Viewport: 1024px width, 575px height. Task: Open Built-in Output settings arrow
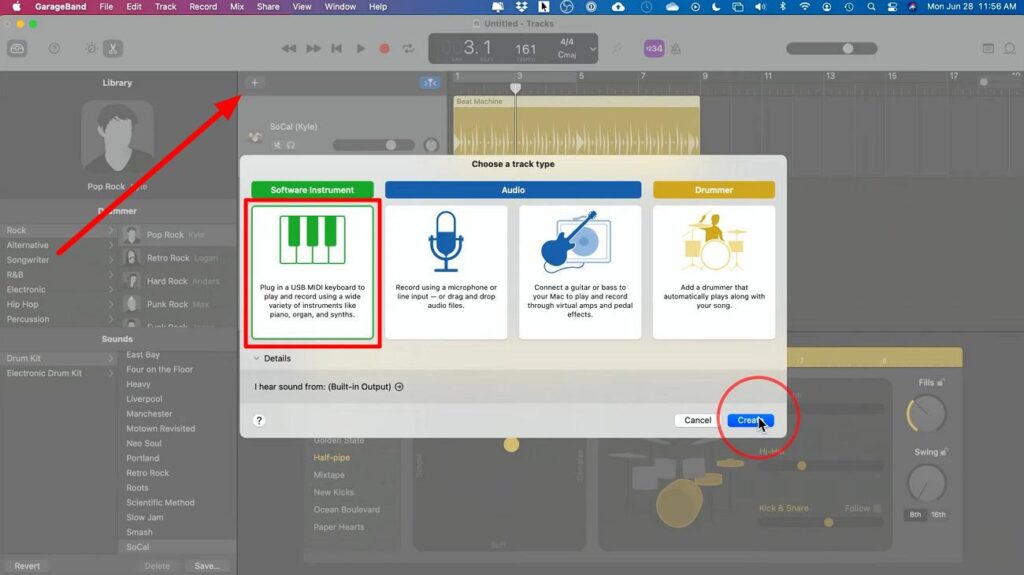click(400, 386)
